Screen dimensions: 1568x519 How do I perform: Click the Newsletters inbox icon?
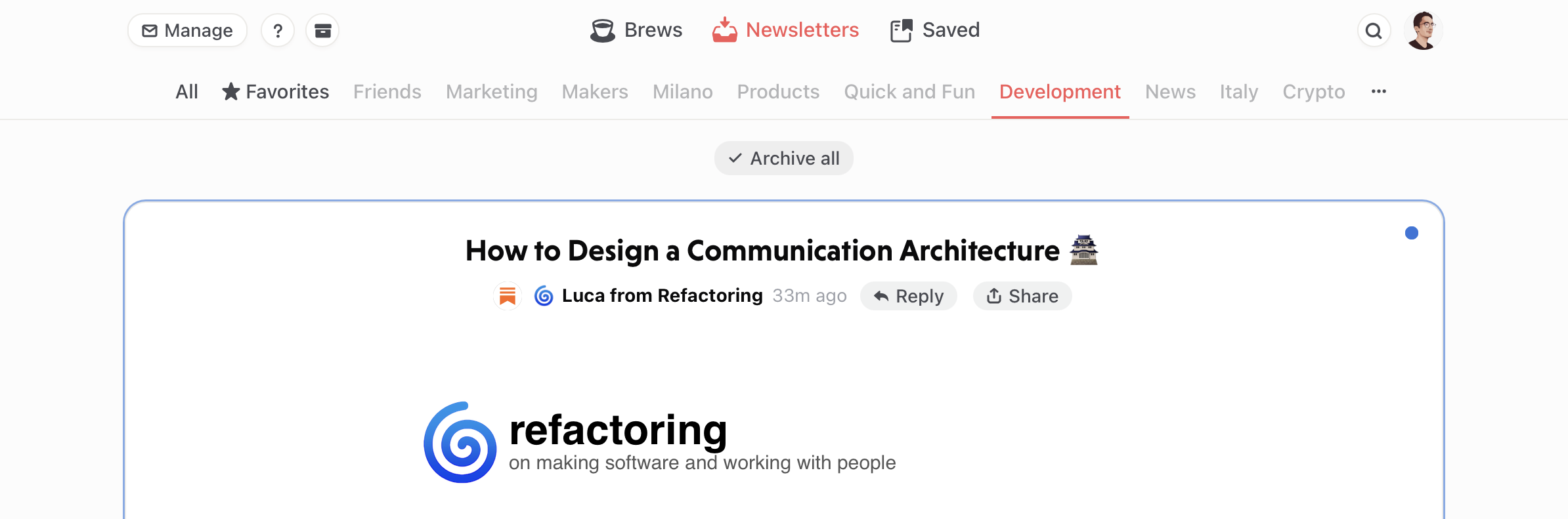(x=725, y=30)
